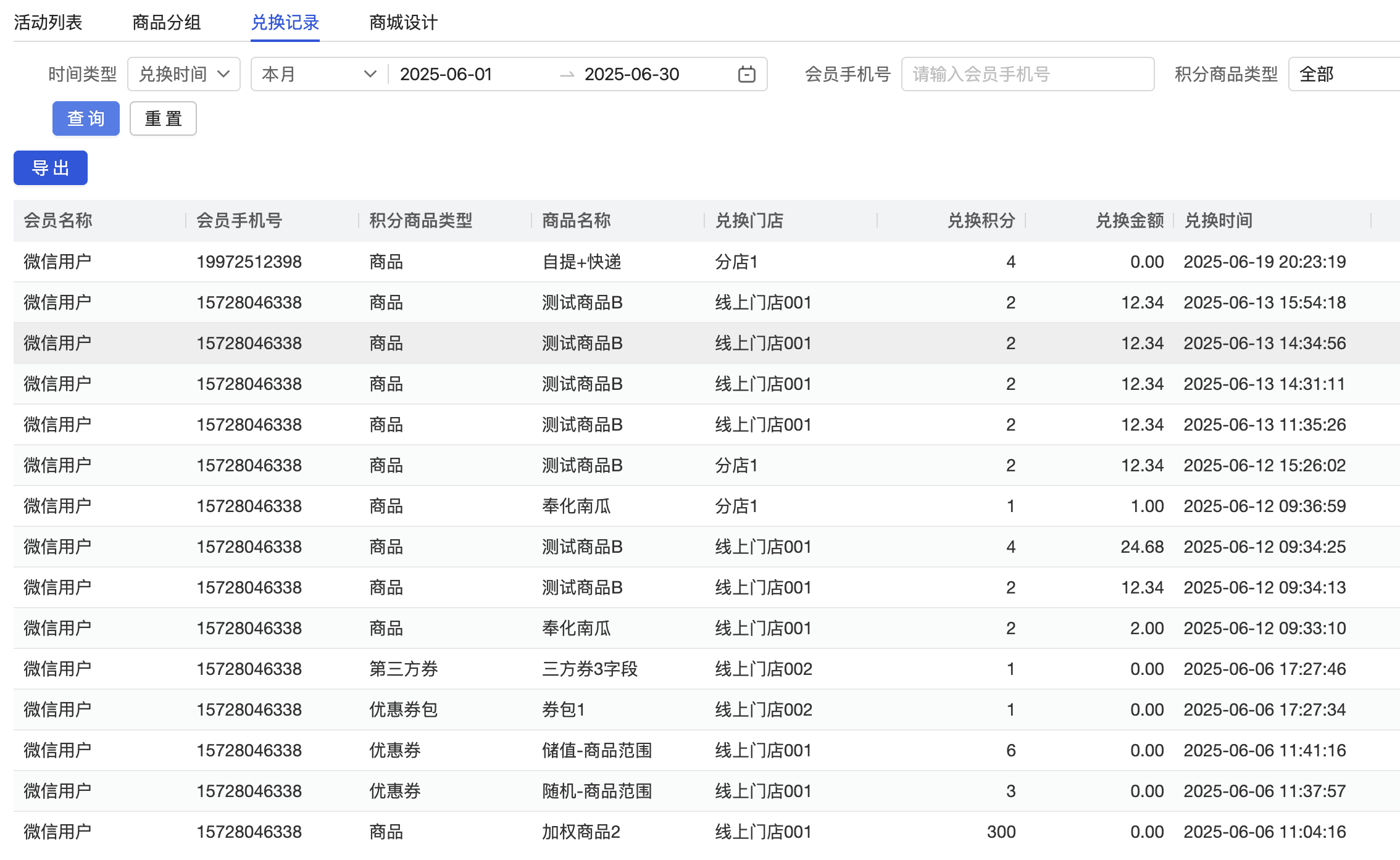Click the 300 points cell

(1001, 832)
